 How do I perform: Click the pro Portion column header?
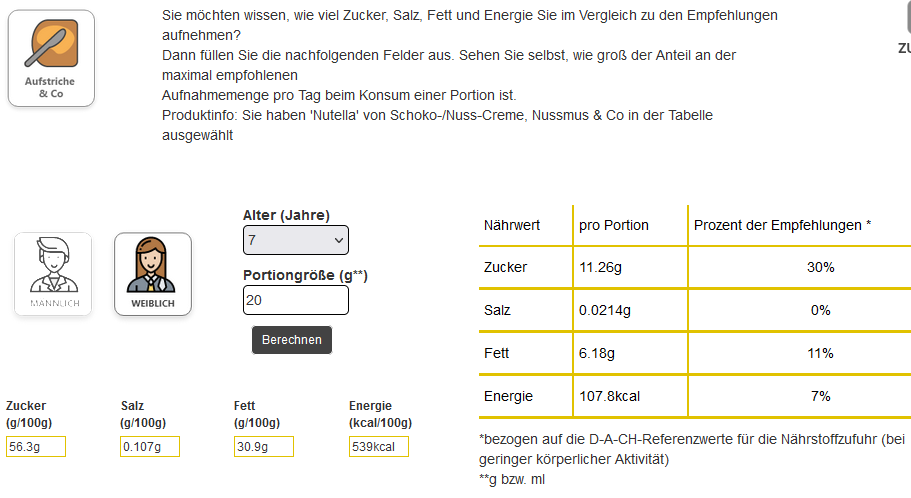(x=614, y=225)
